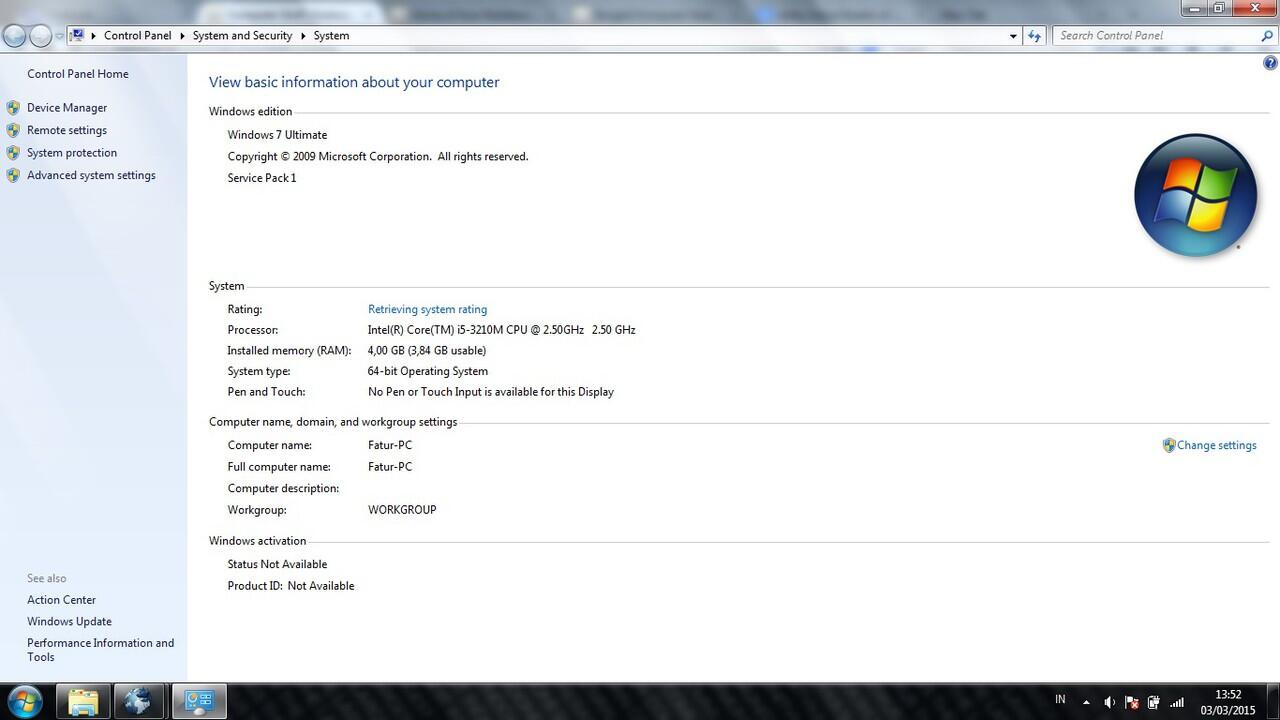
Task: Click the 64-bit Operating System text
Action: tap(428, 371)
